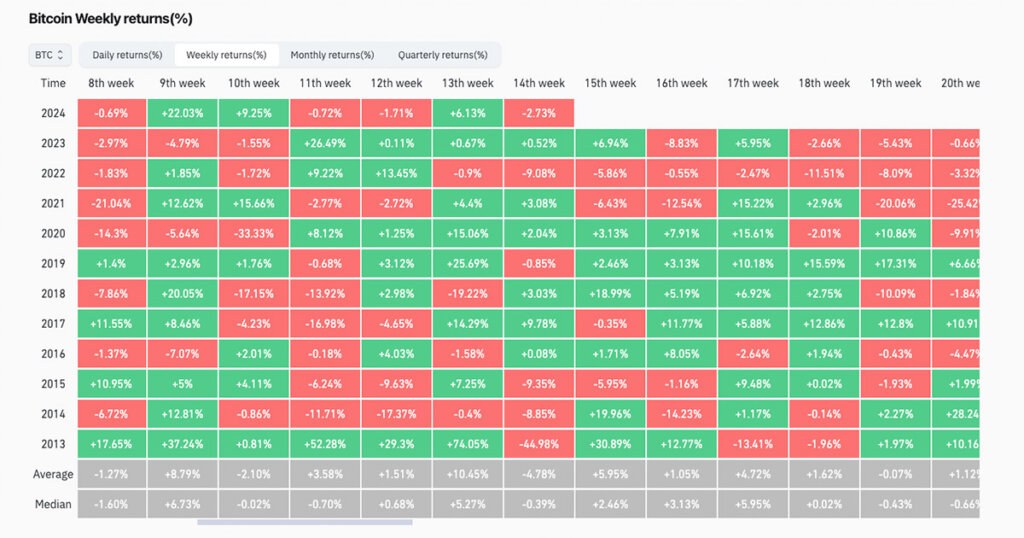
Task: Show the Quarterly returns(%) tab
Action: coord(442,55)
